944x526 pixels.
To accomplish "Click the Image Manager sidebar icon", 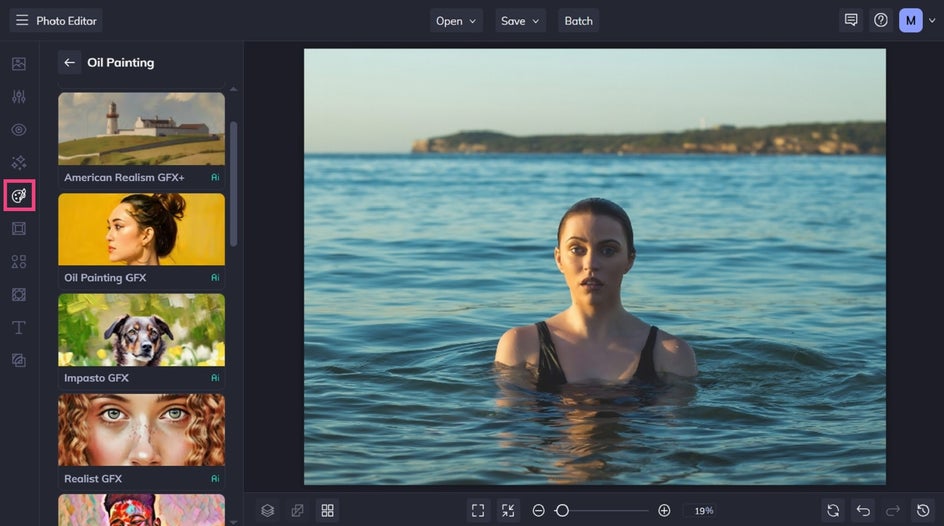I will click(19, 64).
